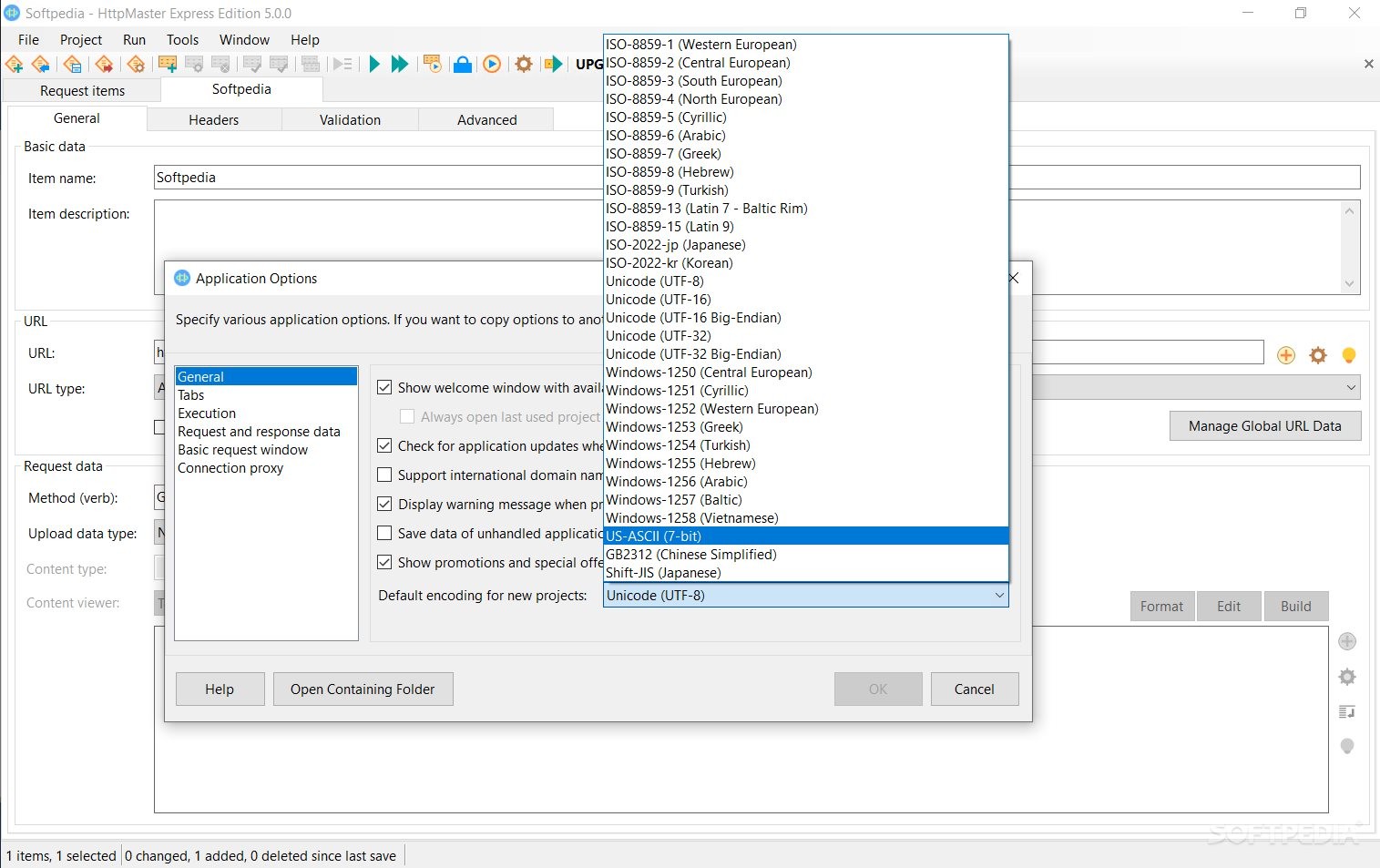
Task: Click the Format button
Action: (1161, 606)
